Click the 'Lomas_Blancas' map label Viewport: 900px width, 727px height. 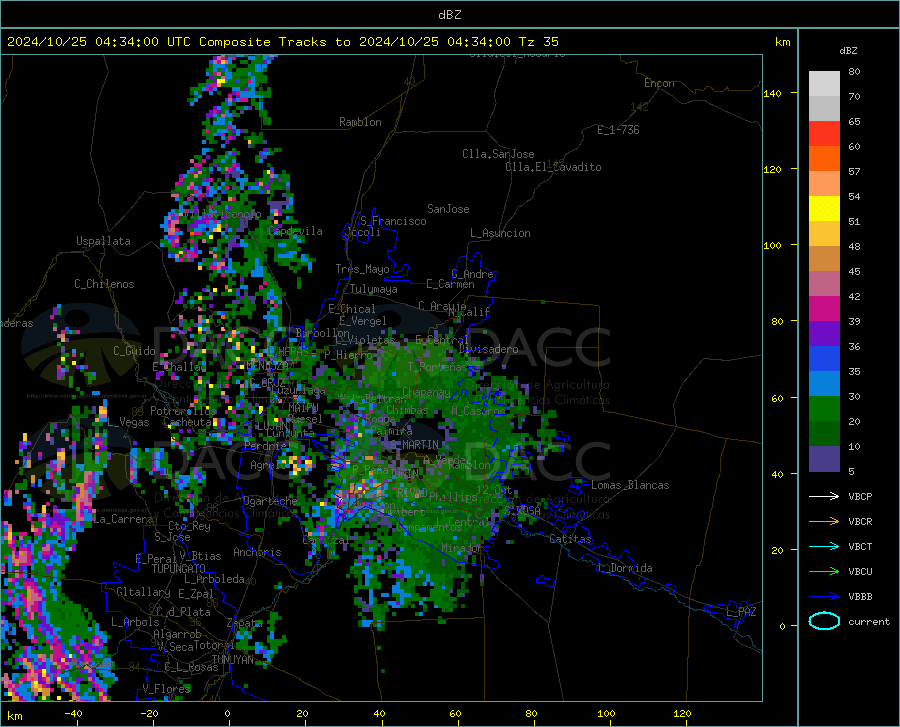pos(630,485)
